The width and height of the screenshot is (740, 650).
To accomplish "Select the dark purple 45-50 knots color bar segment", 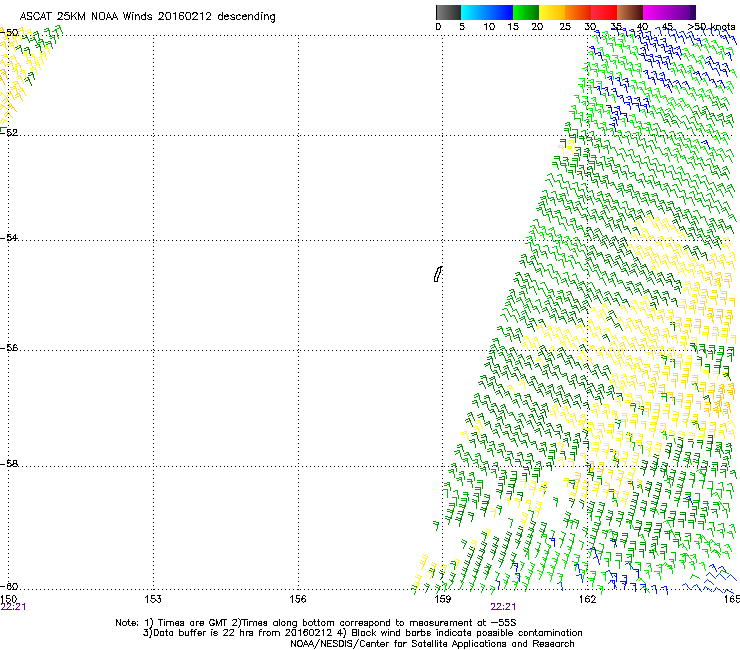I will tap(682, 12).
